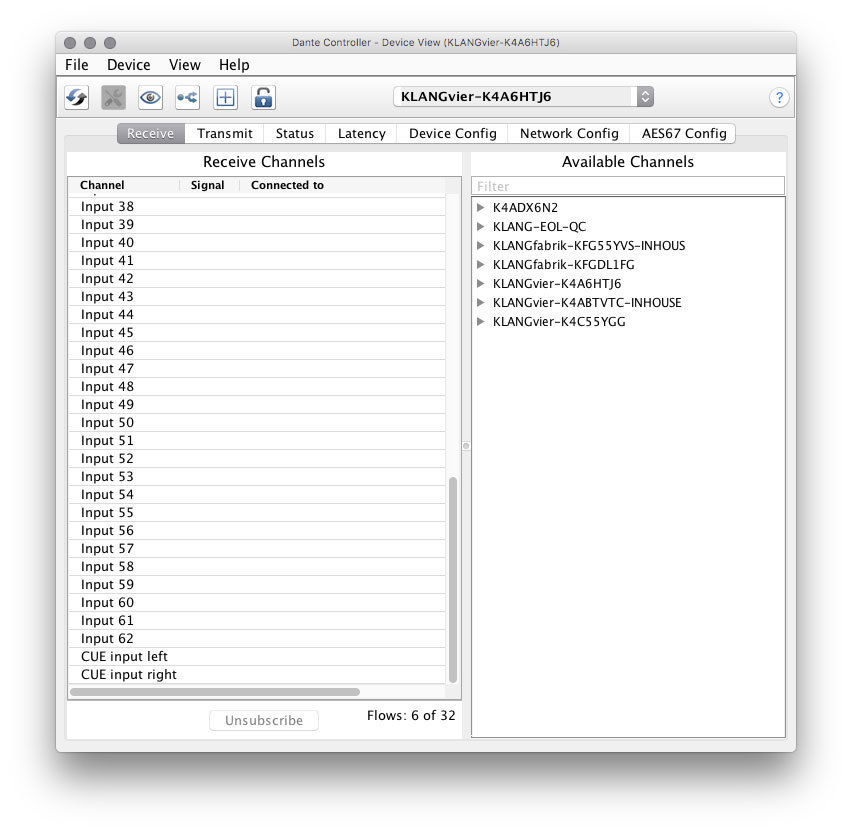Select the Input 39 channel row
Screen dimensions: 852x832
coord(257,224)
